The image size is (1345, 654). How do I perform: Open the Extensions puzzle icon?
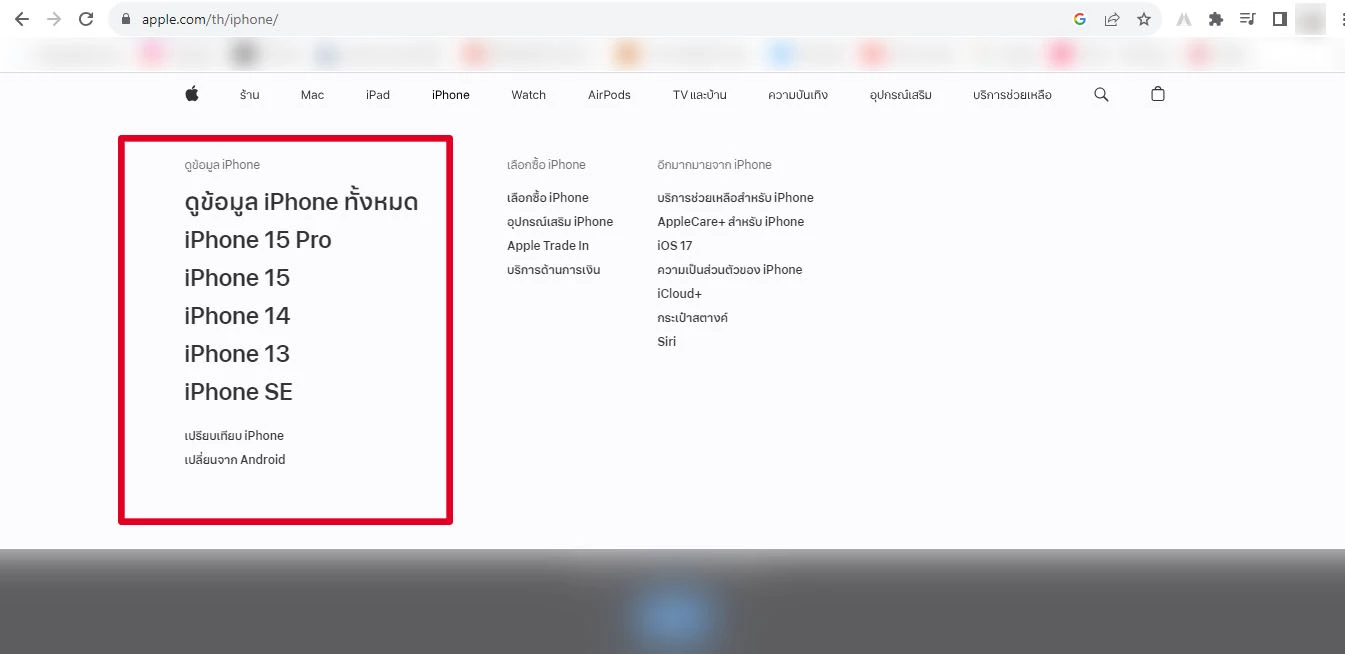click(1216, 19)
